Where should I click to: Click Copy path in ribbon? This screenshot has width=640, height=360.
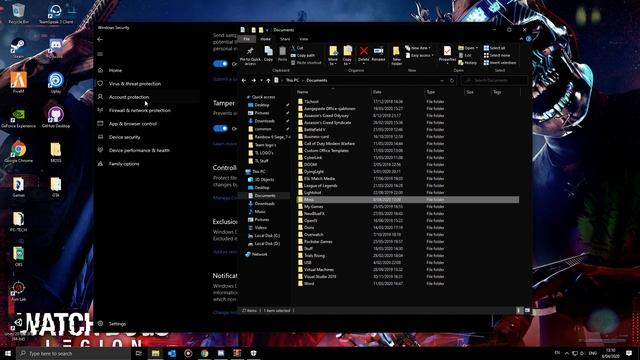pyautogui.click(x=303, y=56)
